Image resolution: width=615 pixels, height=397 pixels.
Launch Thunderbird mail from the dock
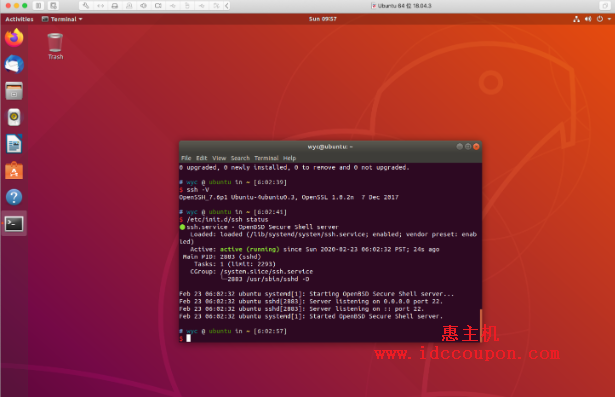(x=14, y=64)
